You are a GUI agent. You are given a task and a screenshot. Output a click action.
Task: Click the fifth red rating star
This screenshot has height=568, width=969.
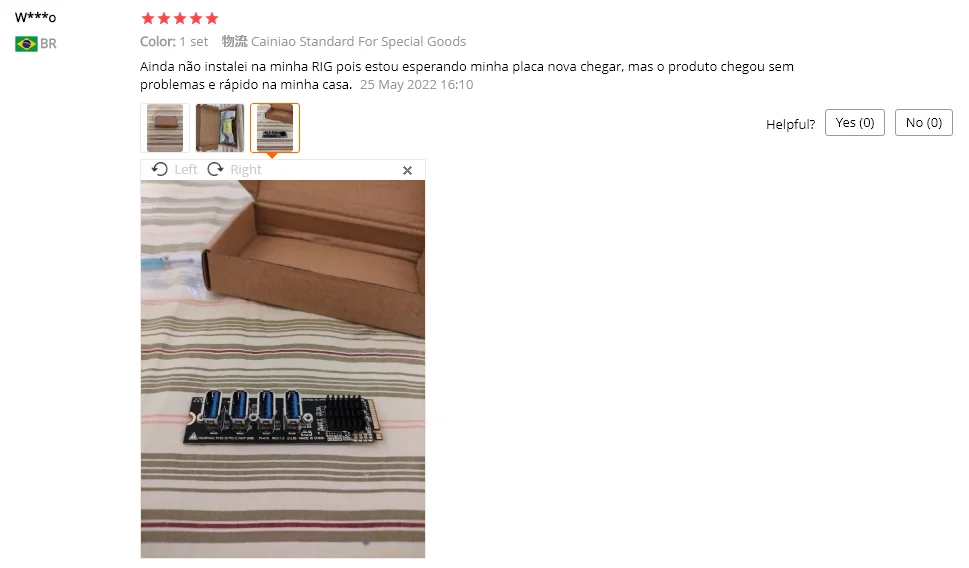[x=212, y=19]
